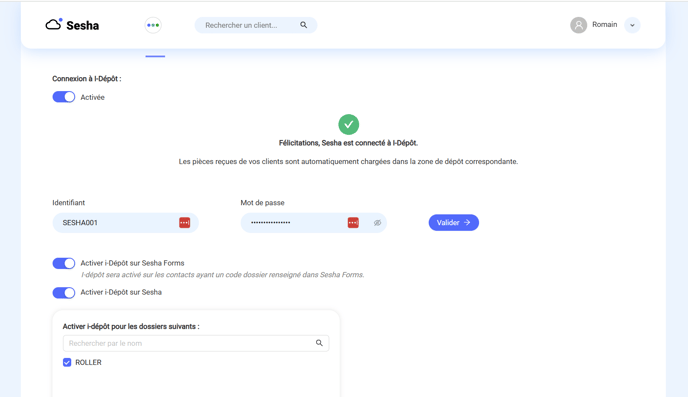Click password manager icon in password field
688x397 pixels.
pyautogui.click(x=353, y=223)
